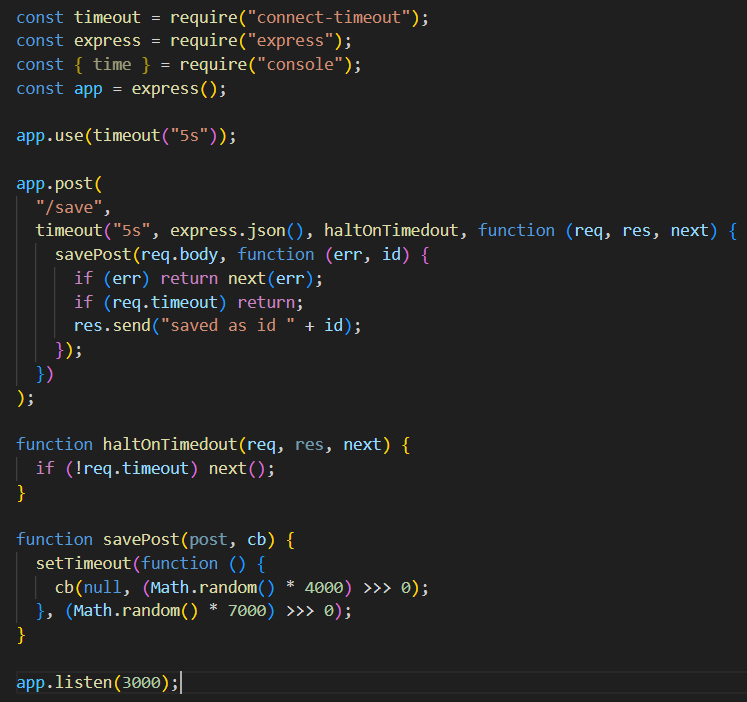
Task: Click "app.post(" at line start
Action: [60, 184]
